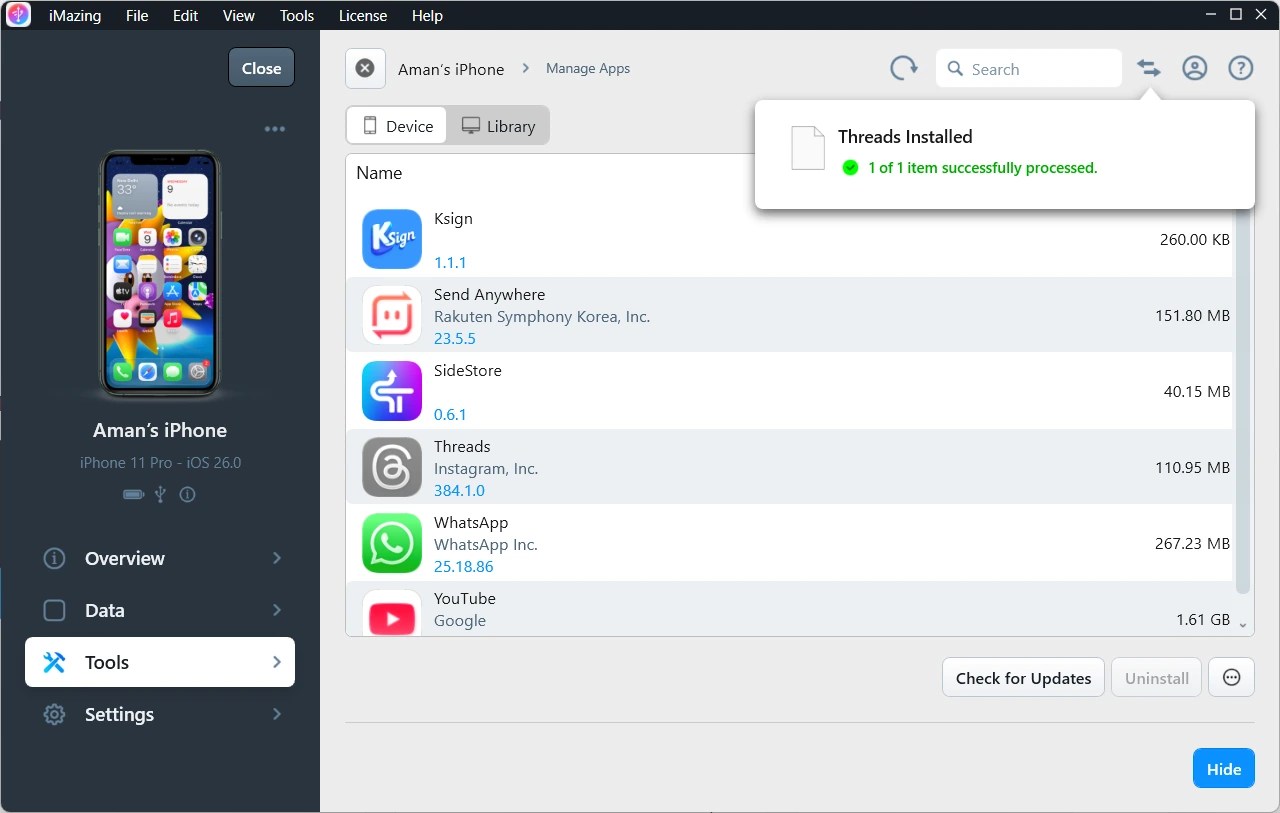Click the SideStore app icon
Viewport: 1280px width, 813px height.
[x=391, y=391]
